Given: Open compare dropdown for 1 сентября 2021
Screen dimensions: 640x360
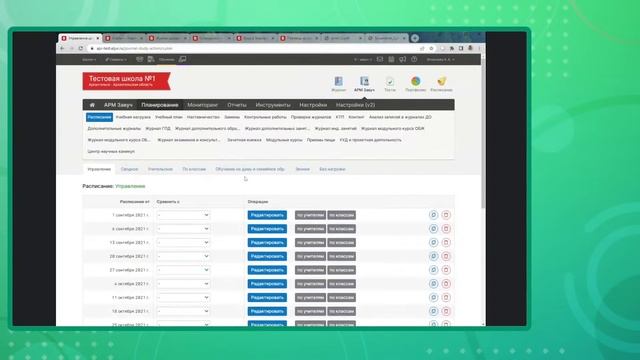Looking at the screenshot, I should 183,215.
